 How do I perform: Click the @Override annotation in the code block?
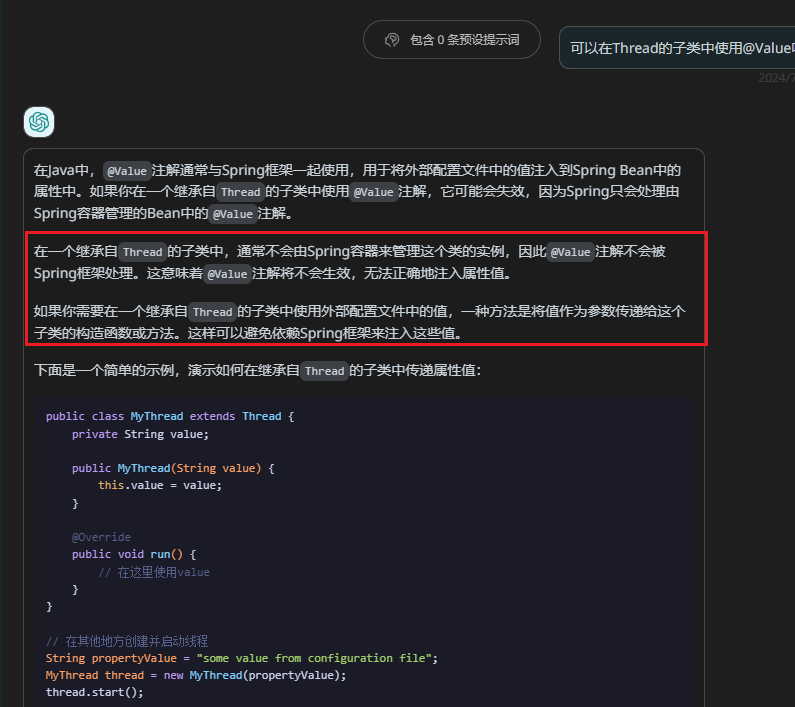[x=101, y=538]
